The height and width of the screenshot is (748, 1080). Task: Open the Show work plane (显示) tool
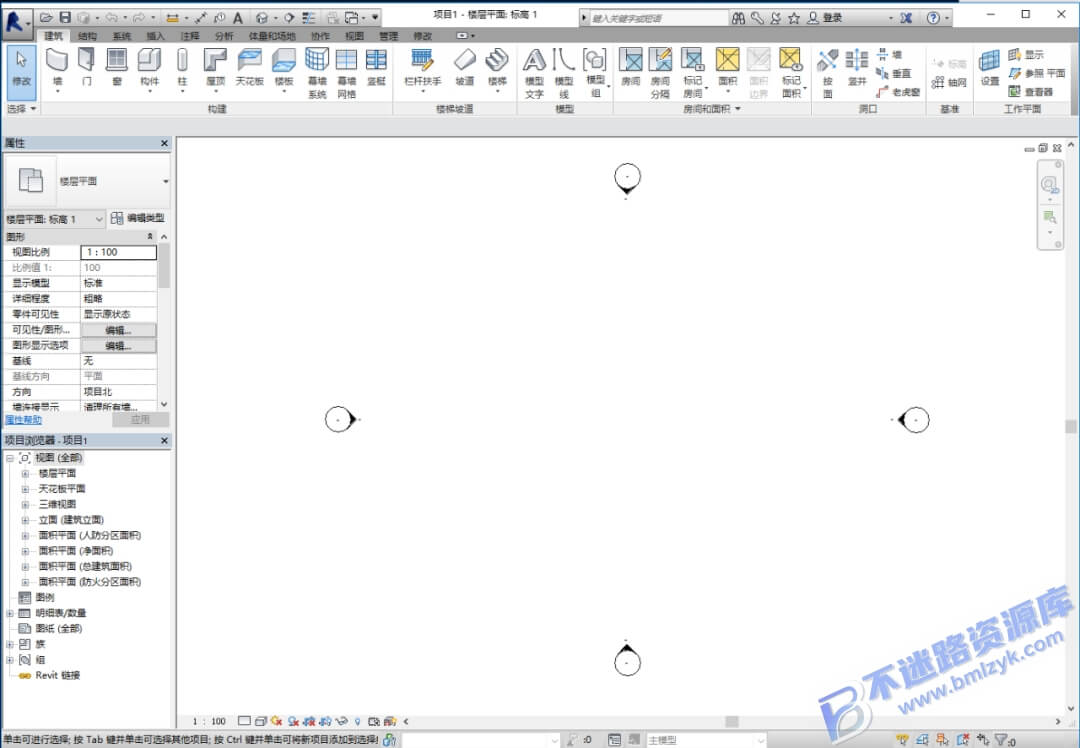tap(1026, 54)
